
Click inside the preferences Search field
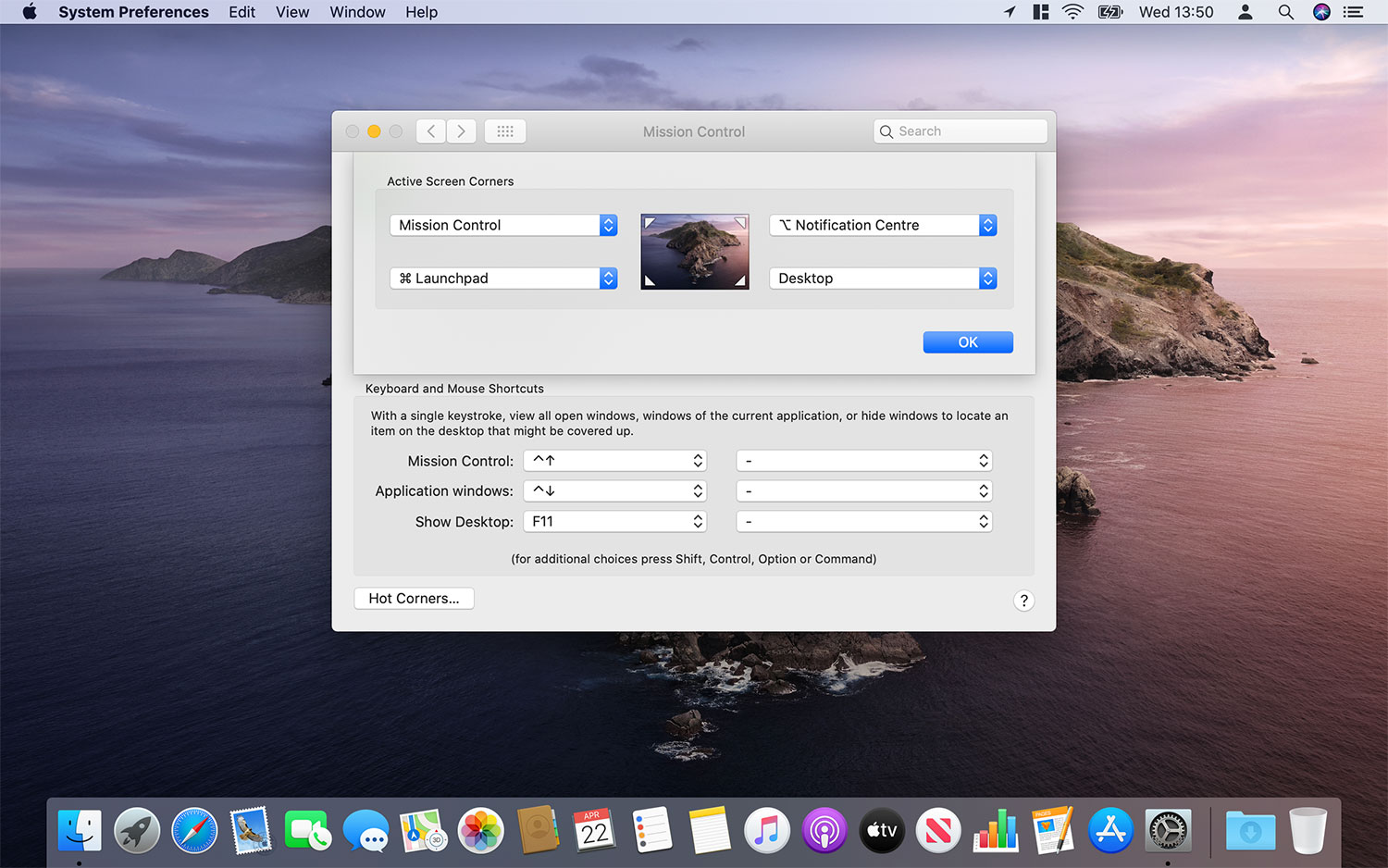960,130
